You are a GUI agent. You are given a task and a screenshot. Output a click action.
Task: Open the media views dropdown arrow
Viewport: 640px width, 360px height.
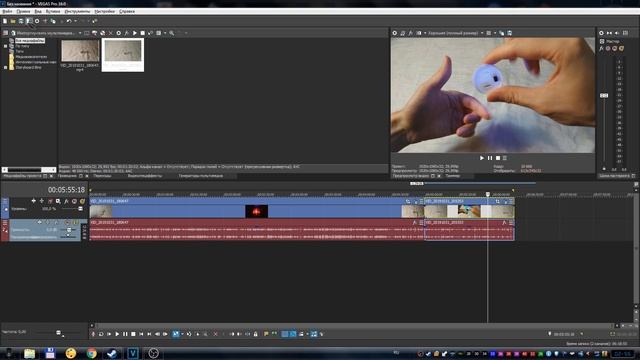coord(164,33)
